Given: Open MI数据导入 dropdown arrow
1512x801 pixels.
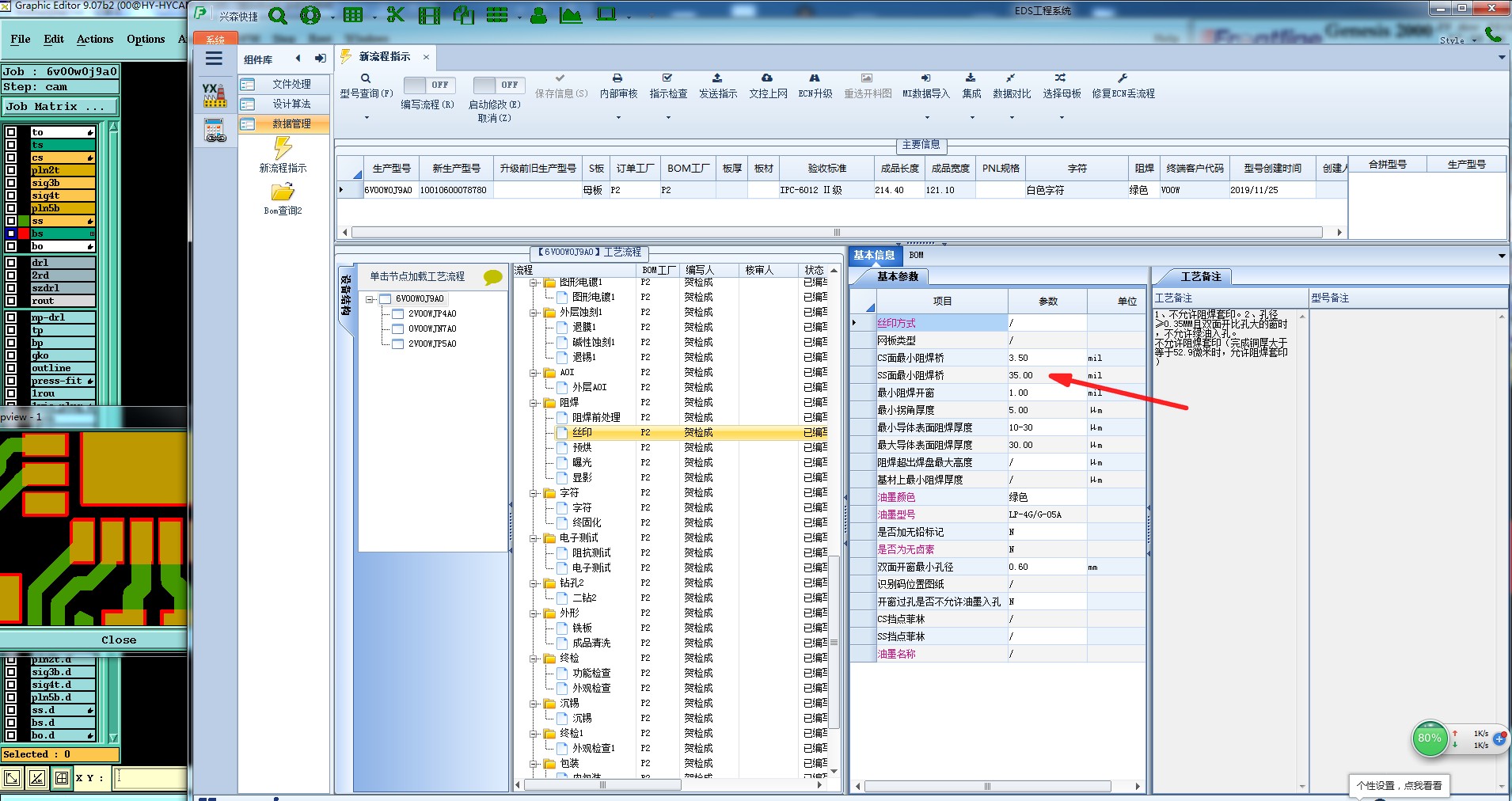Looking at the screenshot, I should pyautogui.click(x=925, y=118).
